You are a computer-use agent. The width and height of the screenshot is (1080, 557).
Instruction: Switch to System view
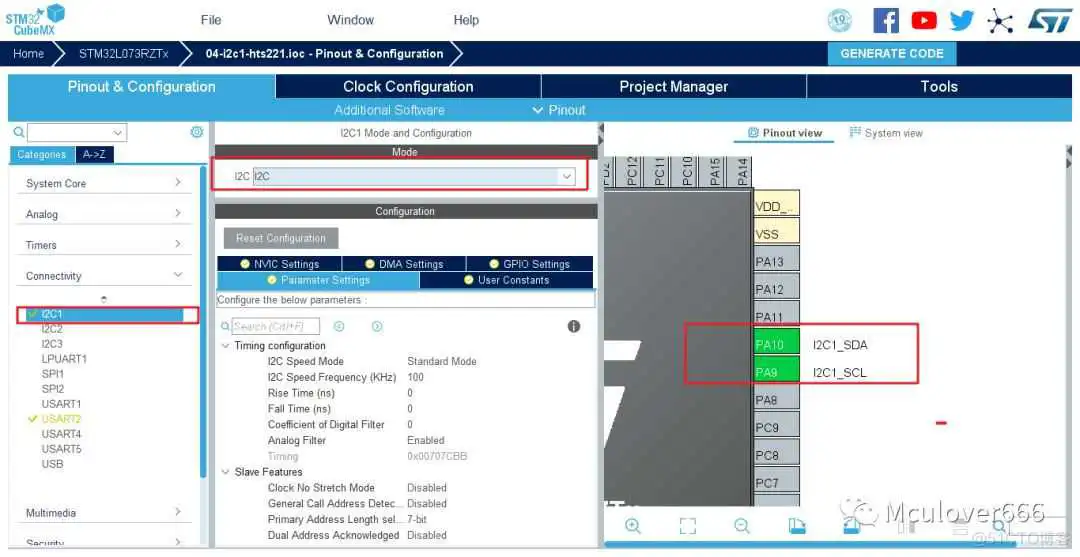[x=886, y=133]
